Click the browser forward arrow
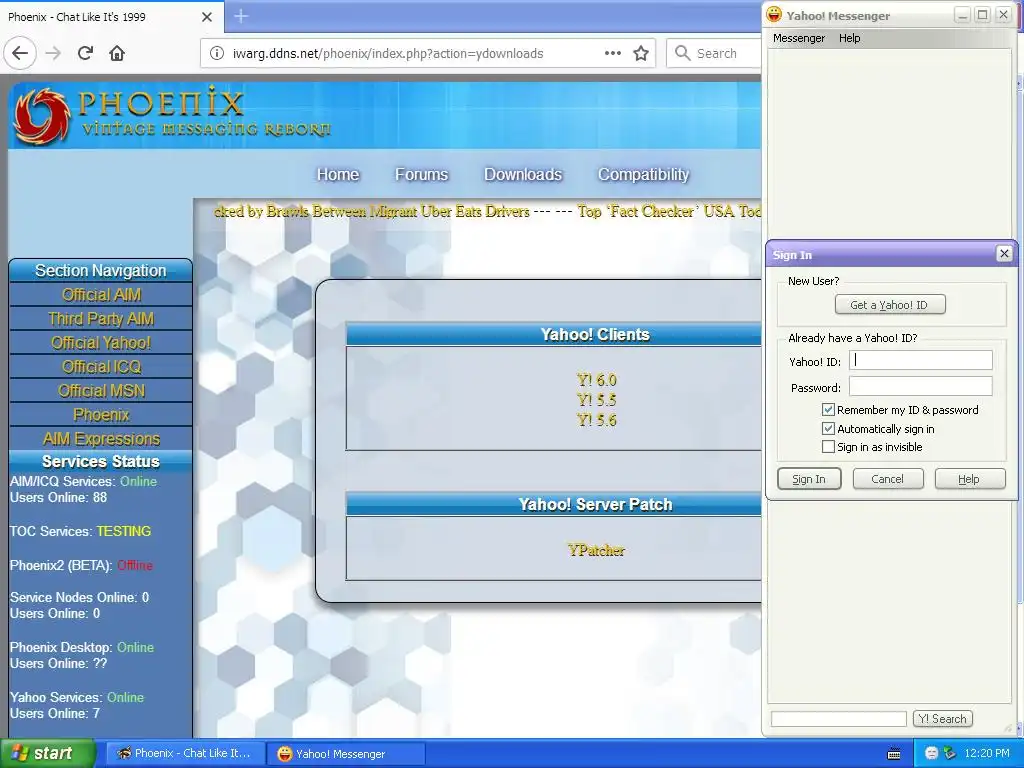This screenshot has height=768, width=1024. point(53,53)
